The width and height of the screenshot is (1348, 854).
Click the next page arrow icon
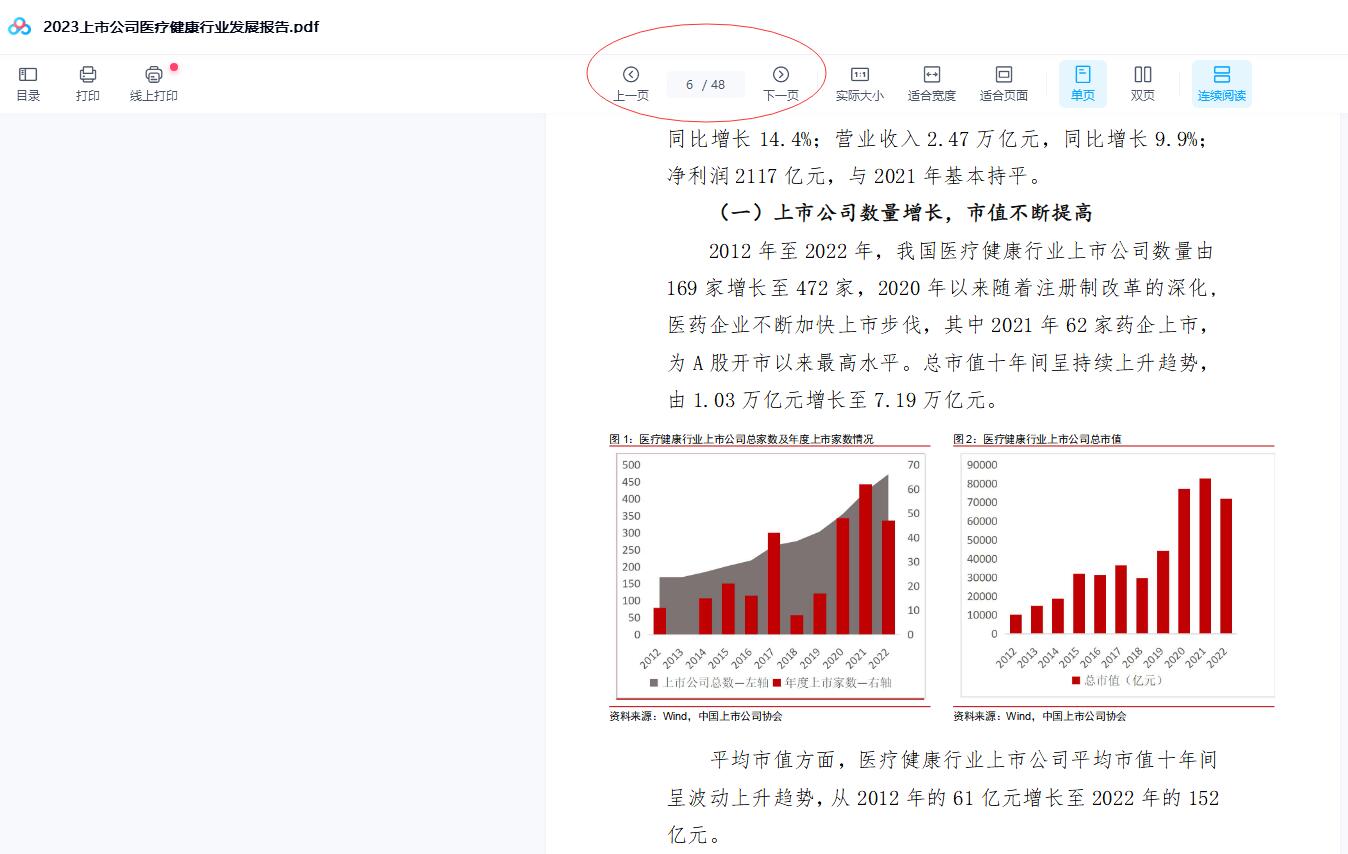pos(781,74)
